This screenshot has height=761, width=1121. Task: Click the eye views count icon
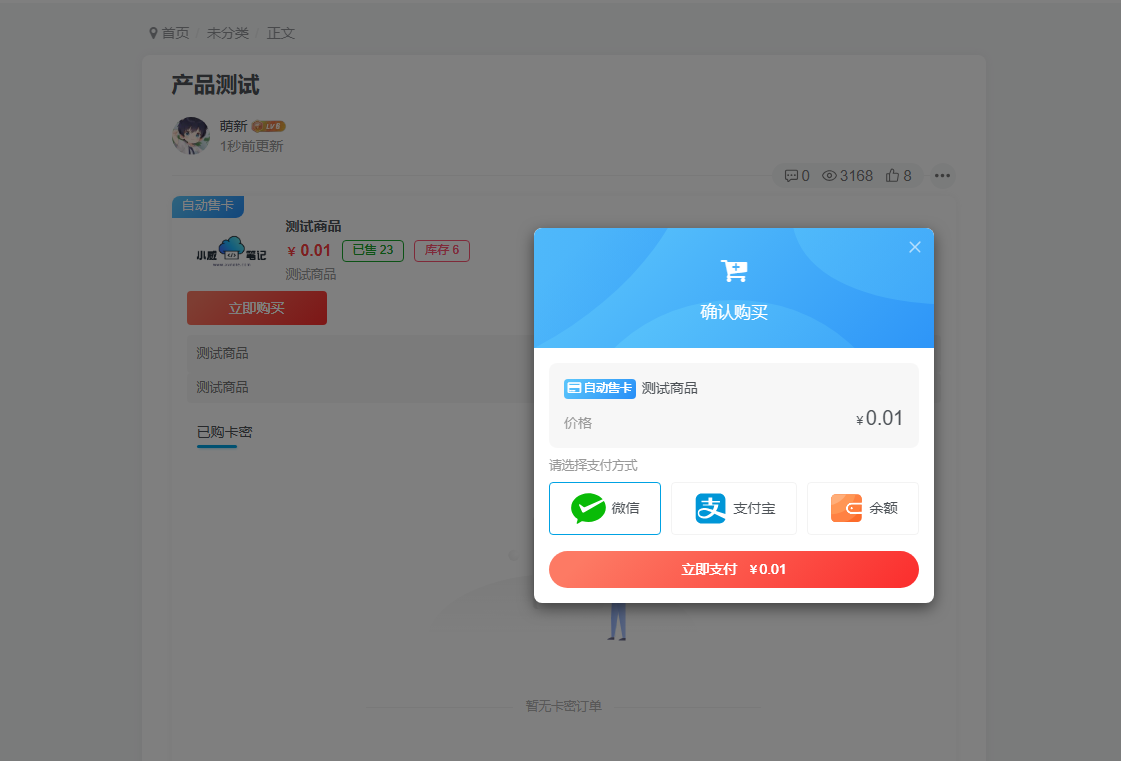tap(829, 176)
